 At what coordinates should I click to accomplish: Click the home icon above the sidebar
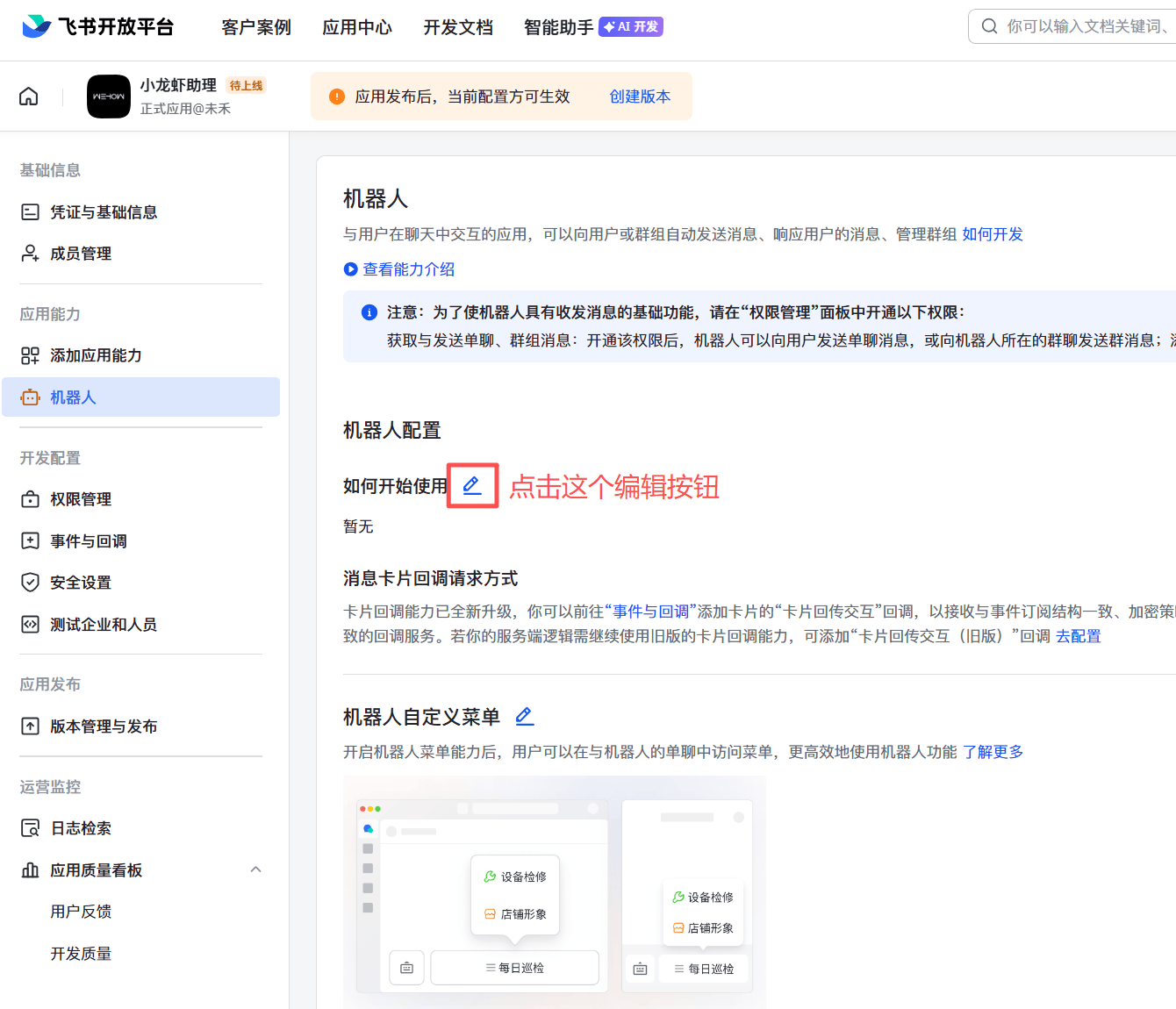(28, 96)
